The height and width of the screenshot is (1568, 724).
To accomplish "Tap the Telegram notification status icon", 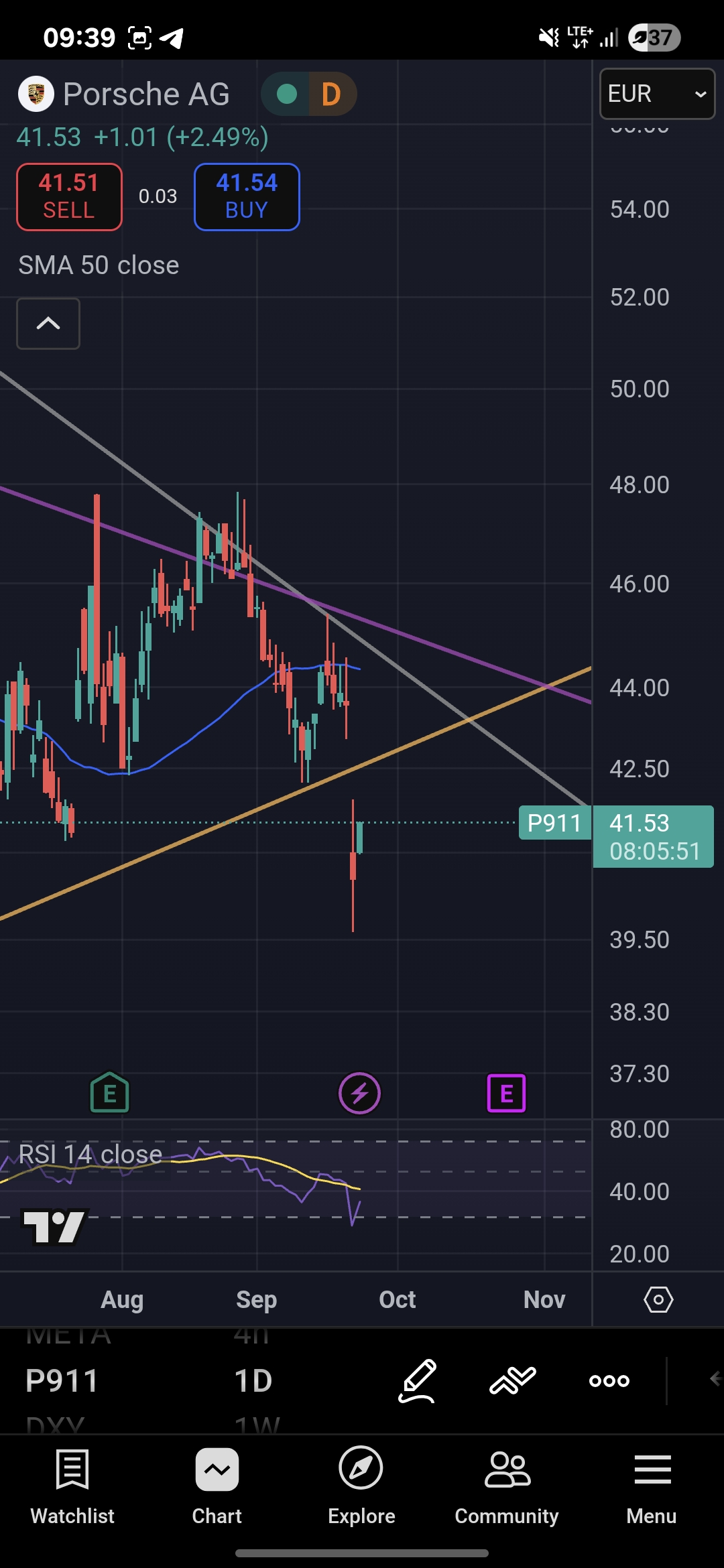I will (x=172, y=38).
